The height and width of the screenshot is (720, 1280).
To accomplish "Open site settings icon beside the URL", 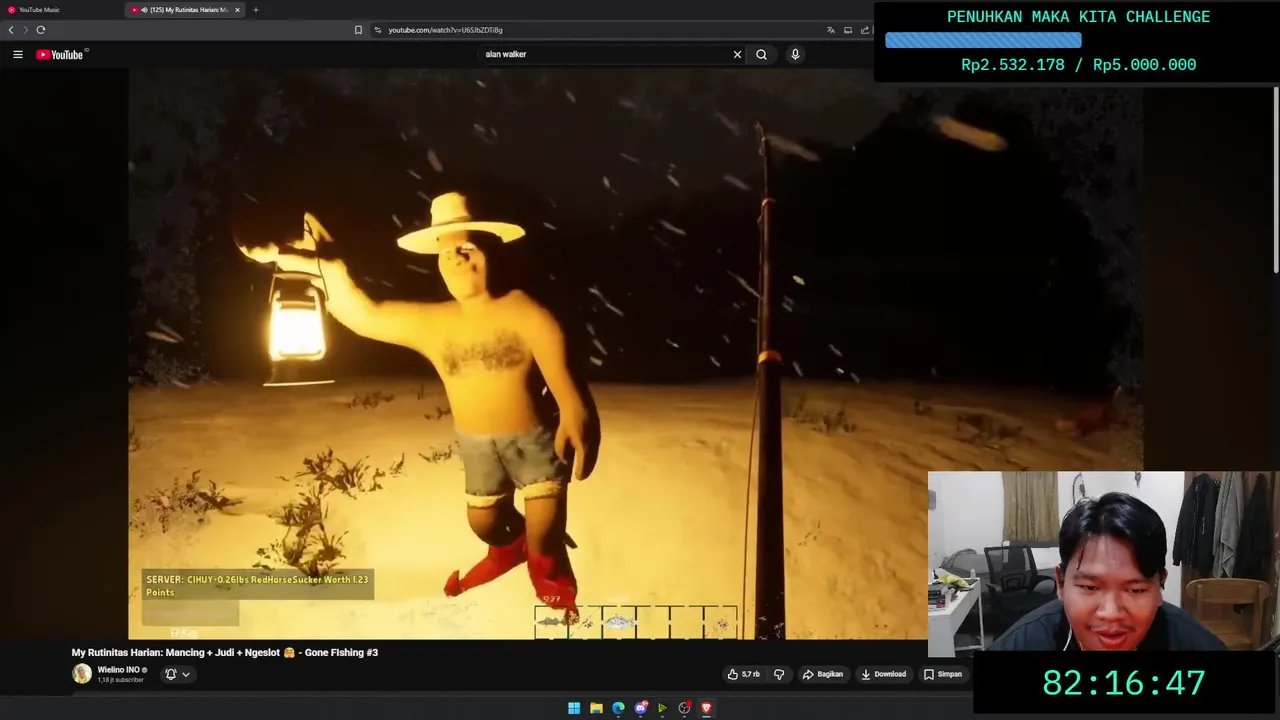I will click(378, 30).
